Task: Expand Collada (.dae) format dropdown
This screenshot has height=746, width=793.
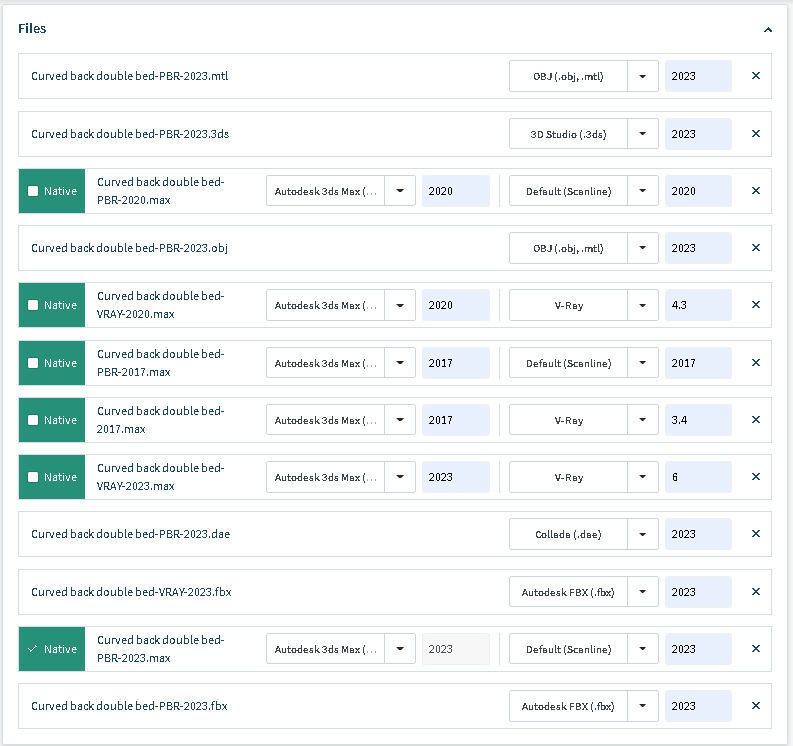Action: 643,534
